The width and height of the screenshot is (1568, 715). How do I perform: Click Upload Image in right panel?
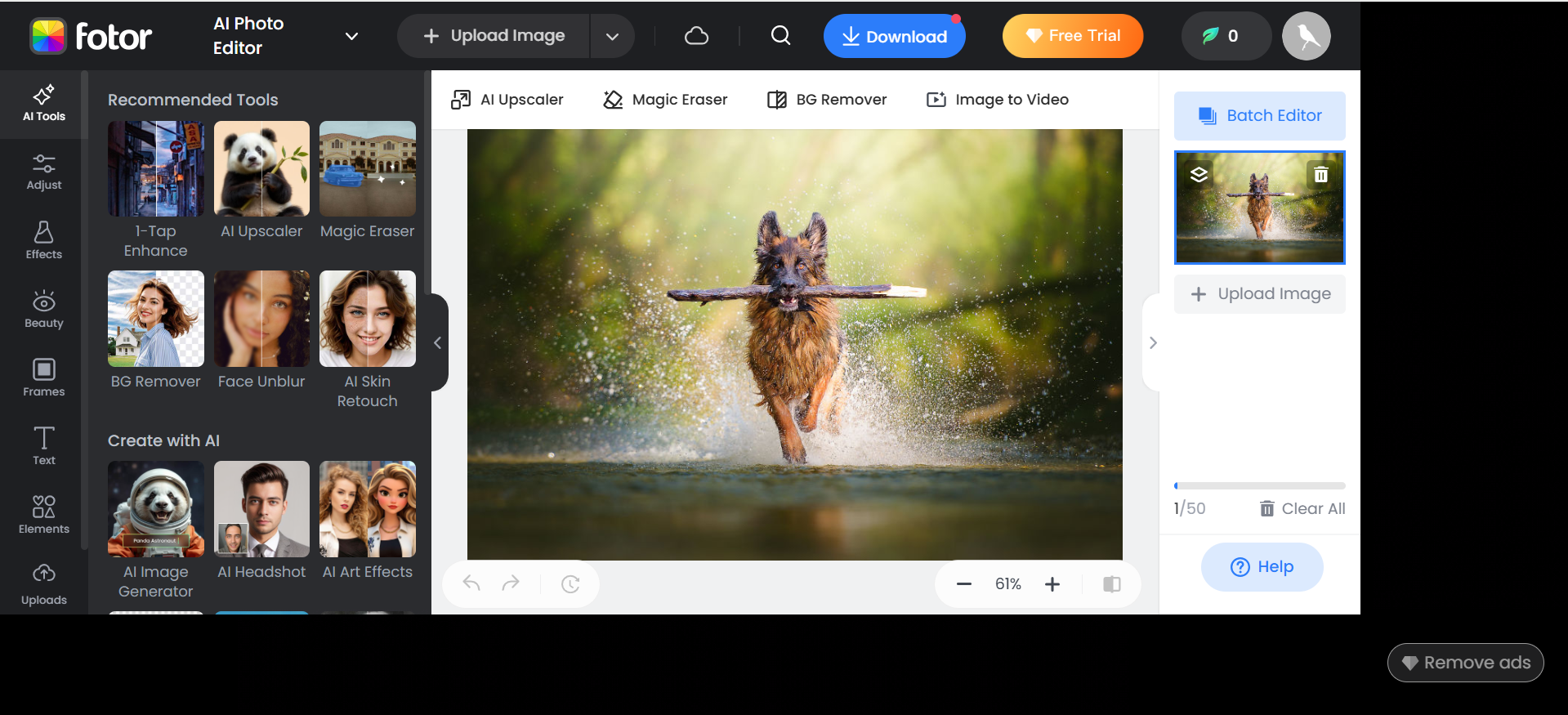coord(1259,293)
